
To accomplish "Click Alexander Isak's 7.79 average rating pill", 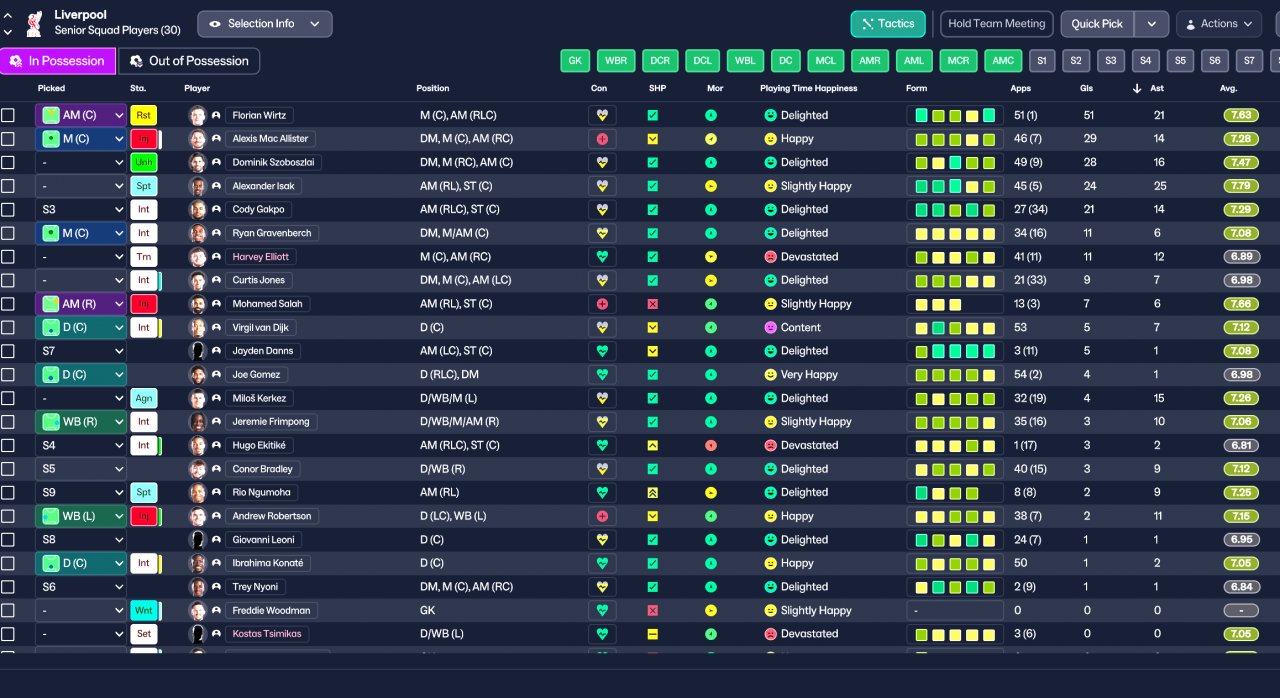I will 1241,186.
